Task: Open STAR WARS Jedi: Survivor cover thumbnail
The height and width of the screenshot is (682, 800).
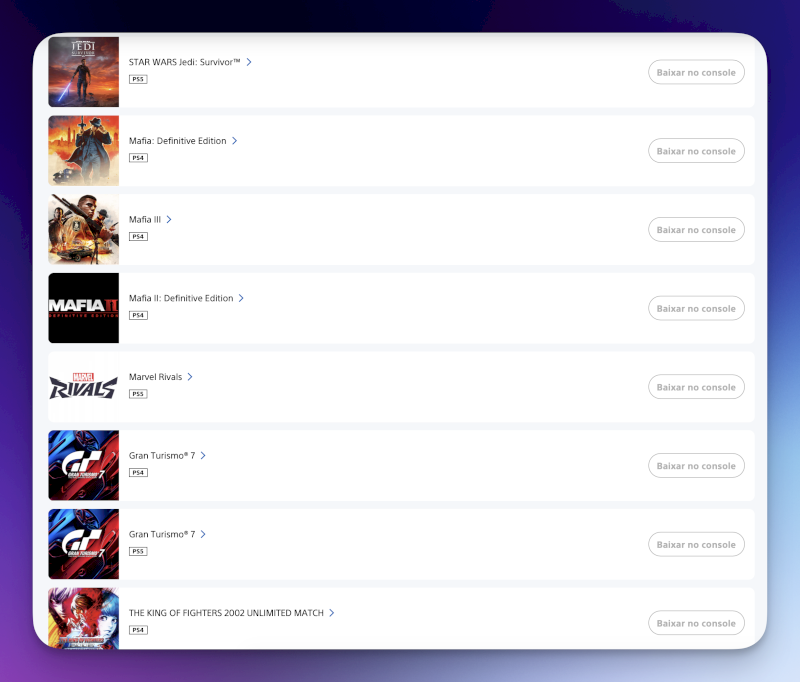Action: 84,72
